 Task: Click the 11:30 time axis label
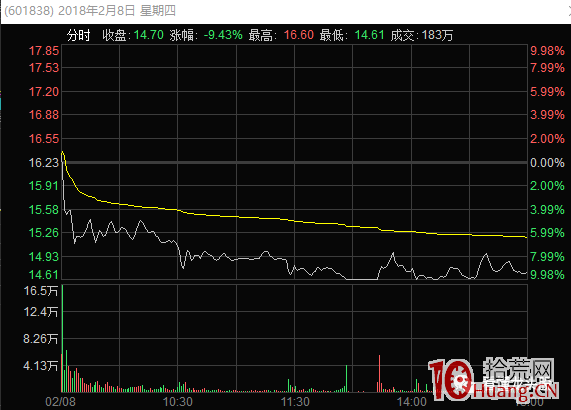click(x=295, y=402)
